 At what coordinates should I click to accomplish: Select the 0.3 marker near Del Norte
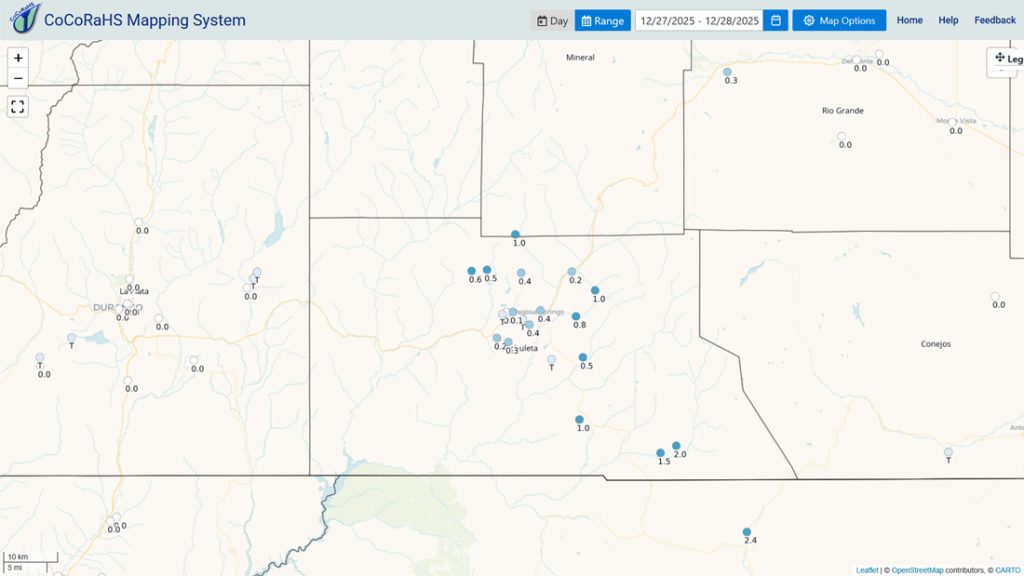(x=727, y=72)
